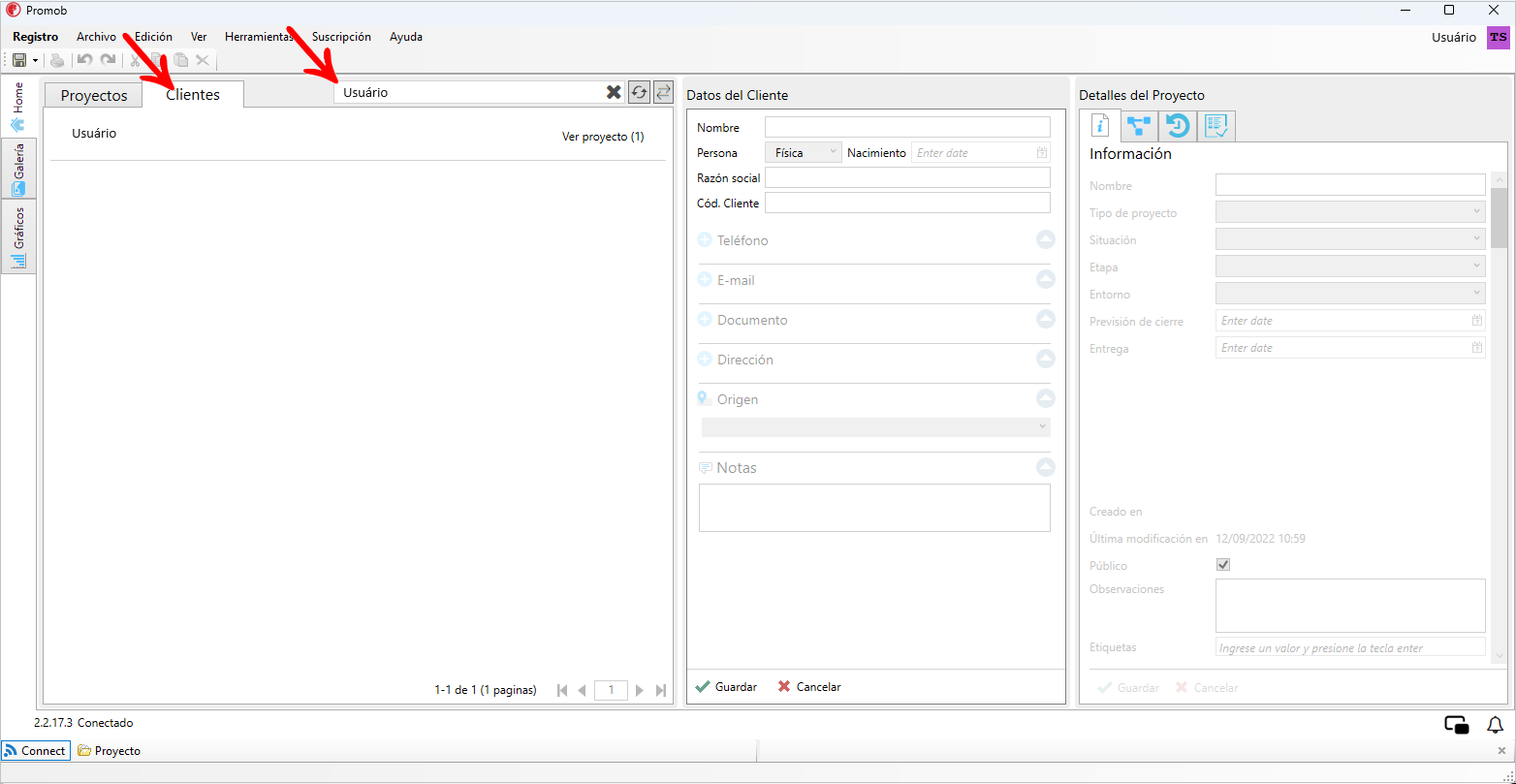Click the Notas text area

[874, 508]
